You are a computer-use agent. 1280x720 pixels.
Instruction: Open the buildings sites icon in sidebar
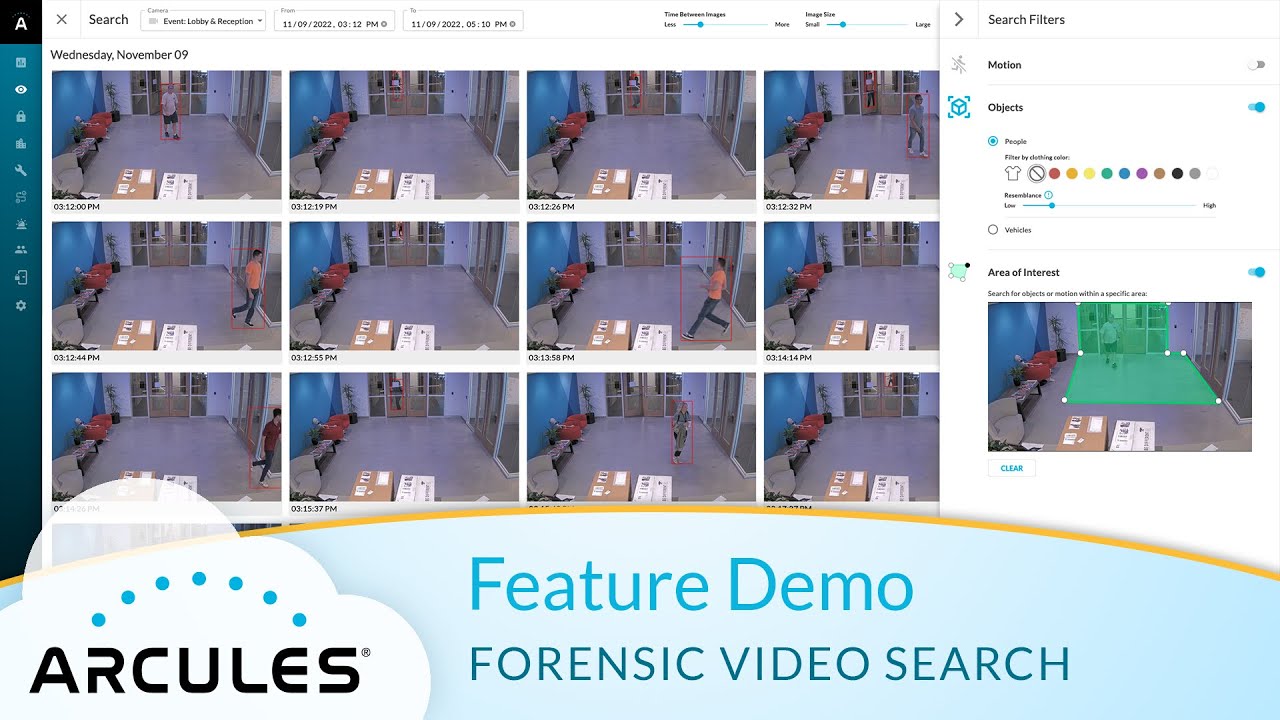[21, 143]
